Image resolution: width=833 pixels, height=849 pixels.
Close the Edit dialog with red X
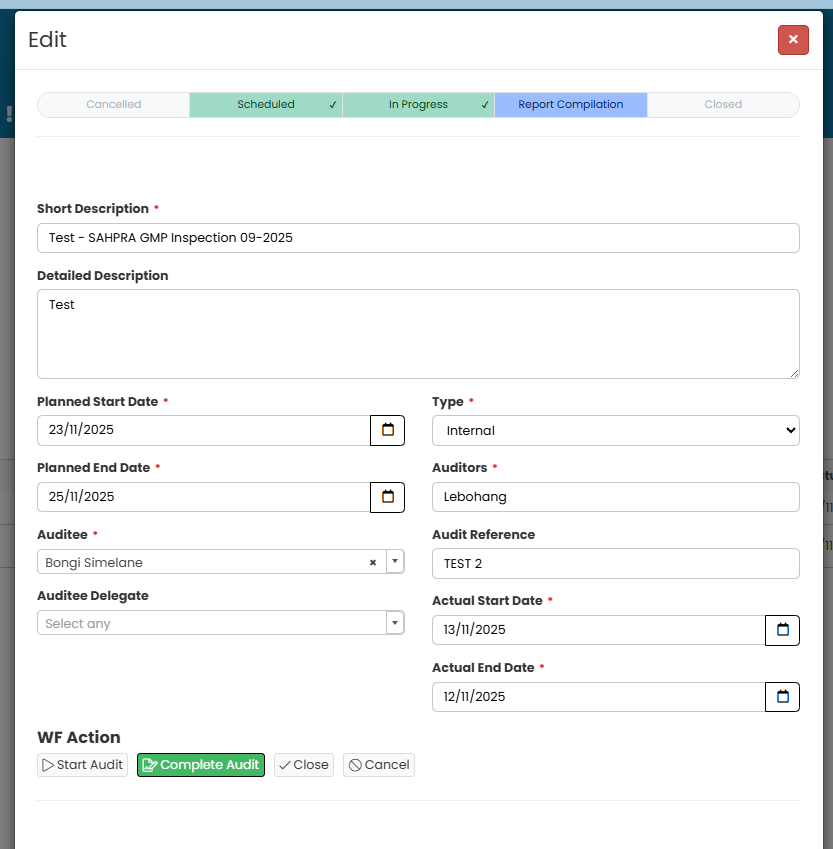point(793,40)
